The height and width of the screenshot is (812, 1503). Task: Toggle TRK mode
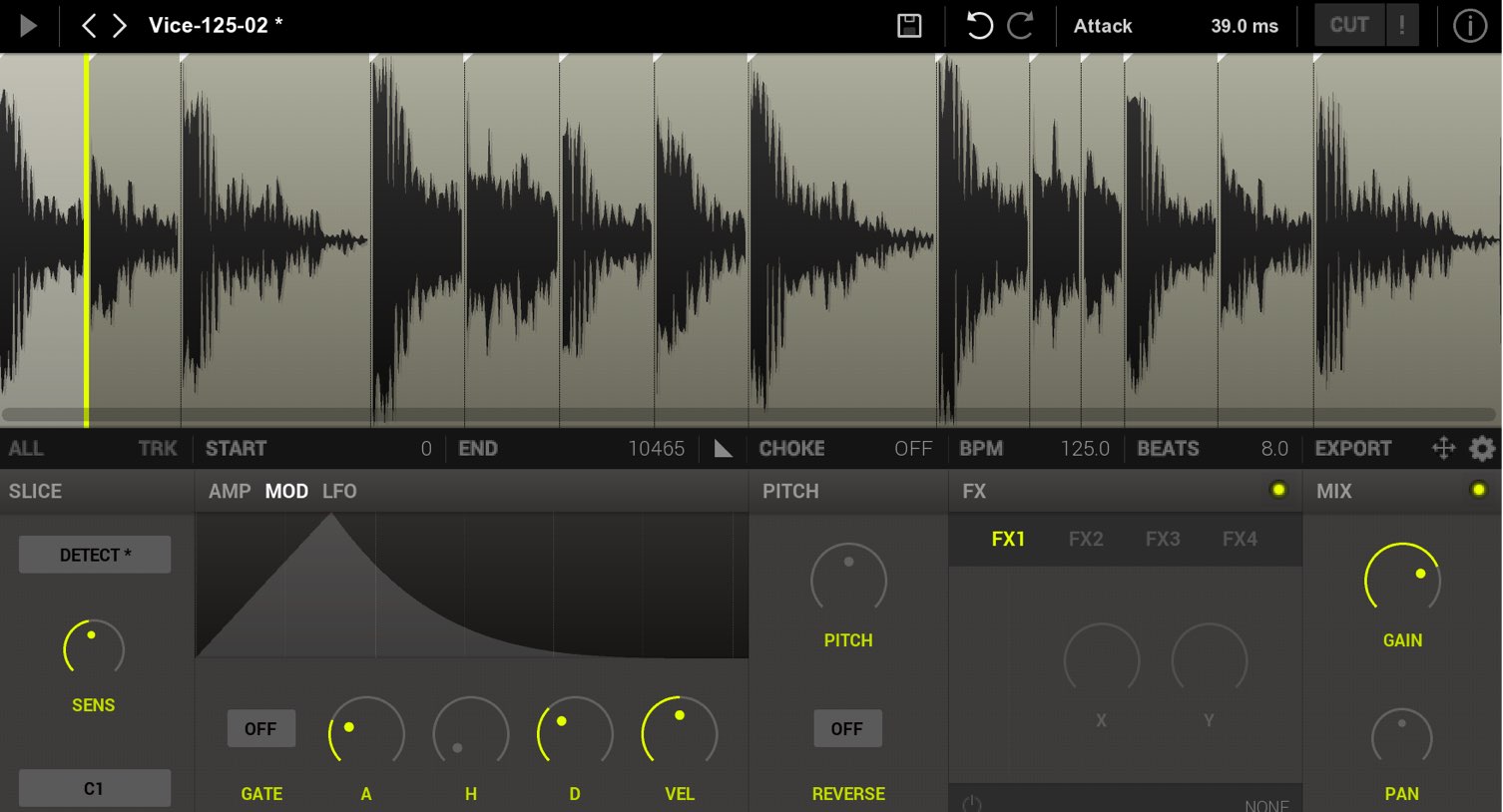coord(158,449)
